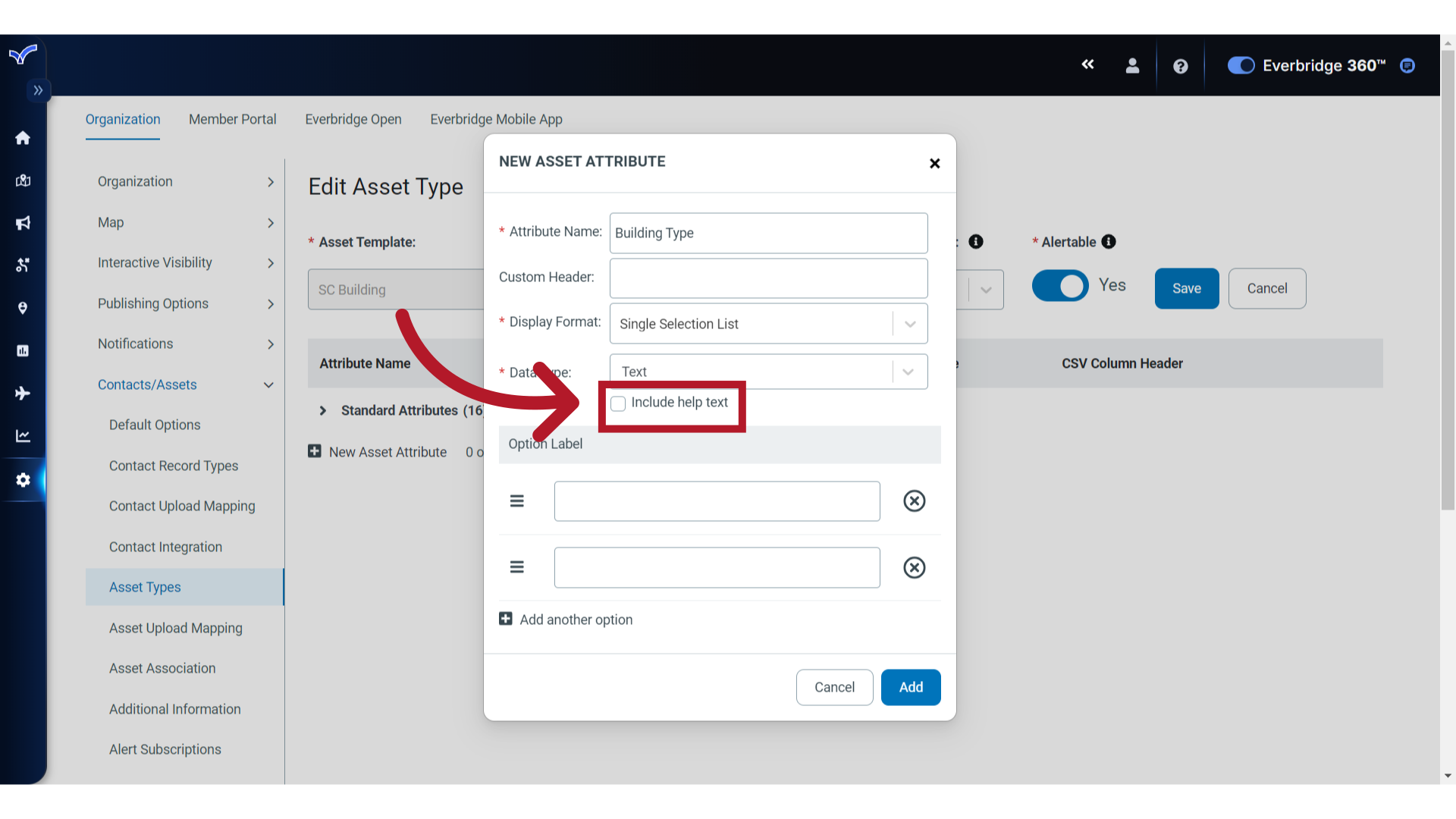Click the double left chevron in header

point(1087,64)
